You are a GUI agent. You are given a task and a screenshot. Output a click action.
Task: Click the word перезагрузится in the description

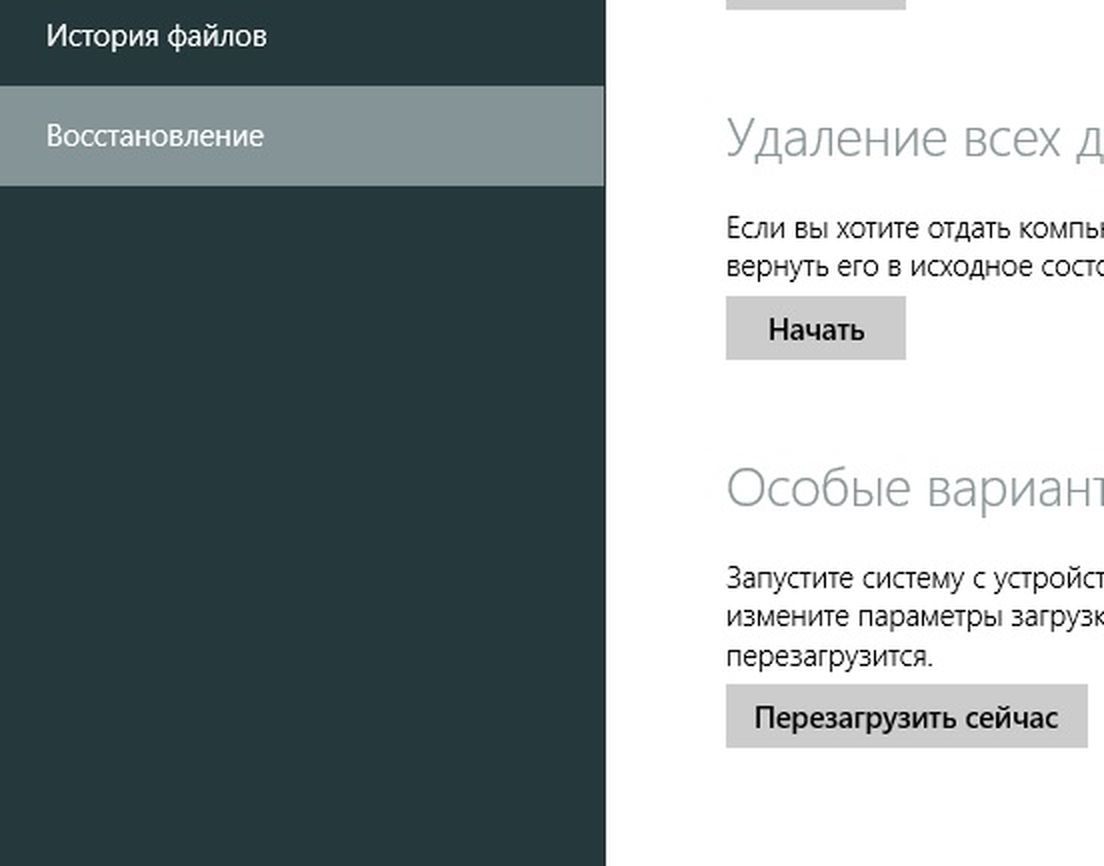[829, 657]
